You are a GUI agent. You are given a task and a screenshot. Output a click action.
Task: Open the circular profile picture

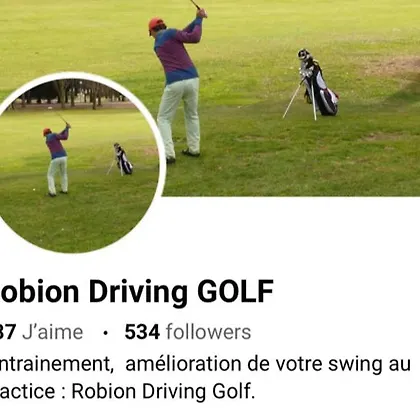76,163
